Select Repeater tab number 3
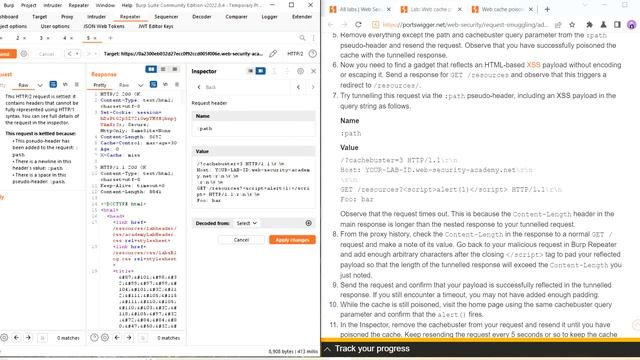Viewport: 640px width, 360px height. pyautogui.click(x=41, y=38)
